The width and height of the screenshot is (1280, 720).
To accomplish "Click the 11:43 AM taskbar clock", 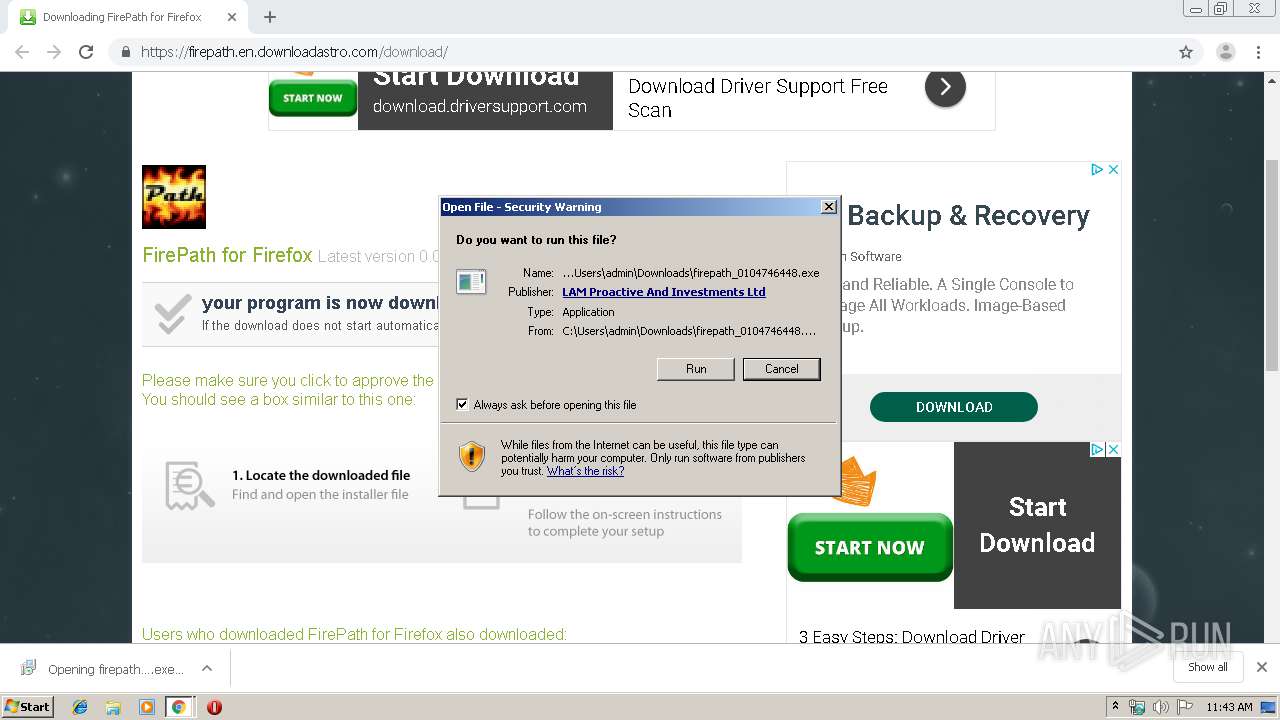I will click(1229, 707).
